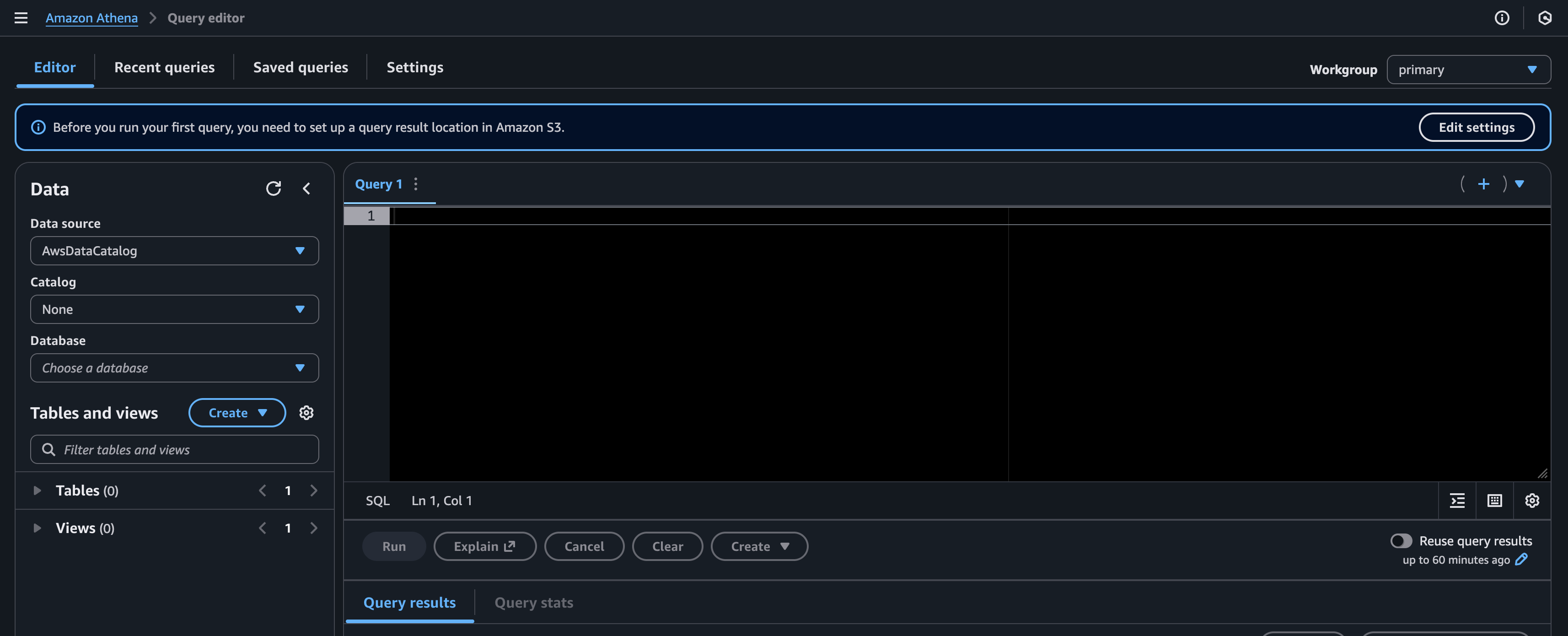1568x636 pixels.
Task: Choose a database from the dropdown
Action: tap(174, 367)
